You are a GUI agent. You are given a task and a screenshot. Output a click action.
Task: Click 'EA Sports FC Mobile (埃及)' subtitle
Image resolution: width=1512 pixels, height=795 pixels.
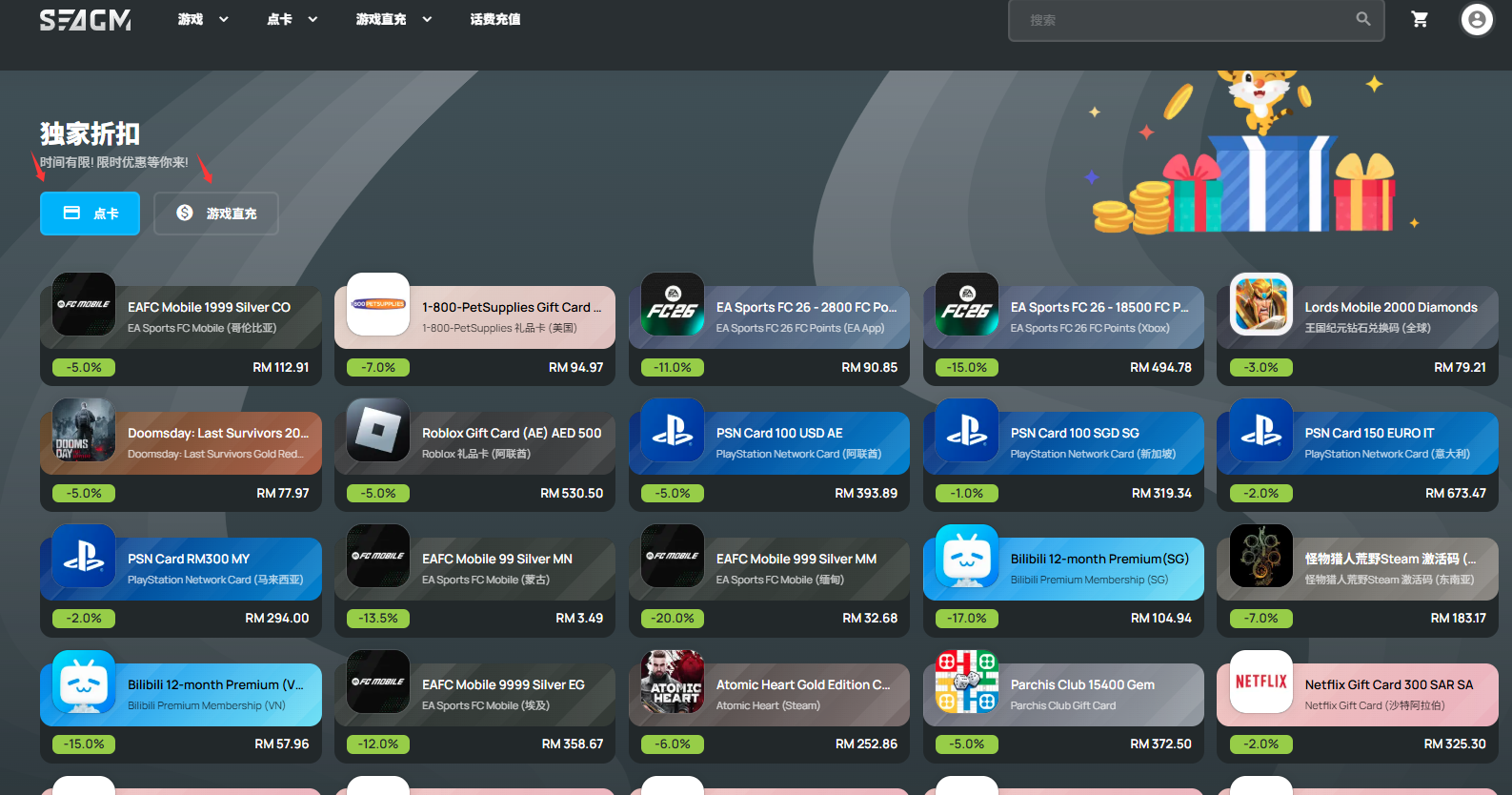click(x=486, y=705)
